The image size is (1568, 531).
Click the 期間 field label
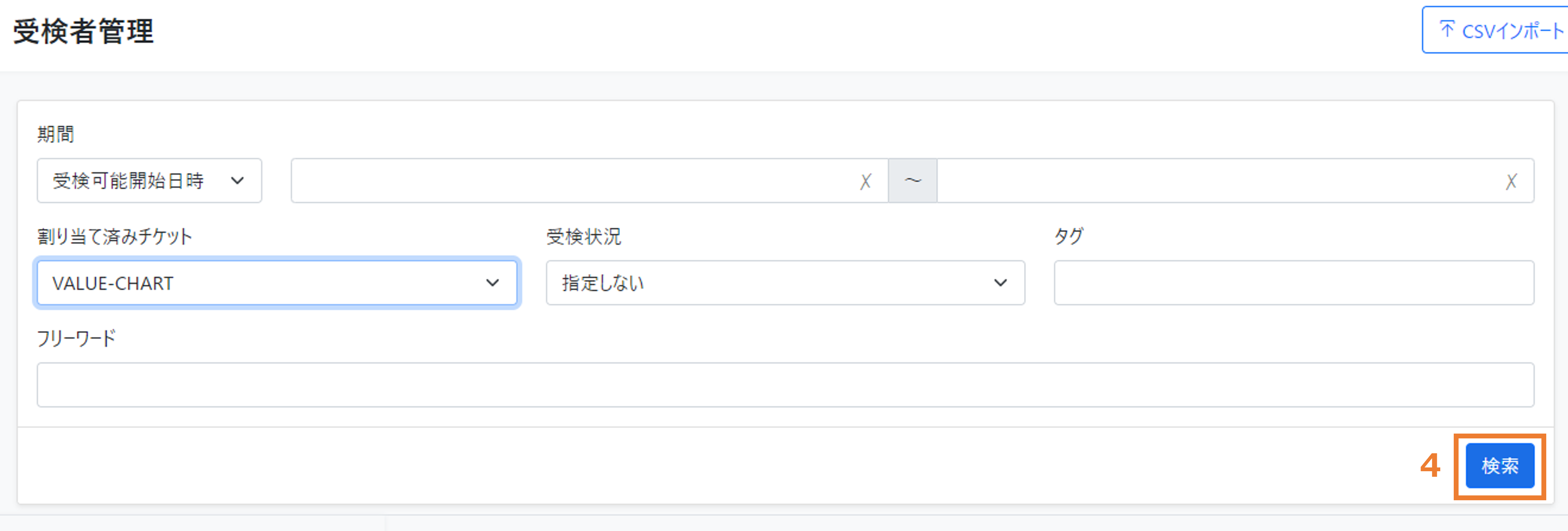click(55, 134)
